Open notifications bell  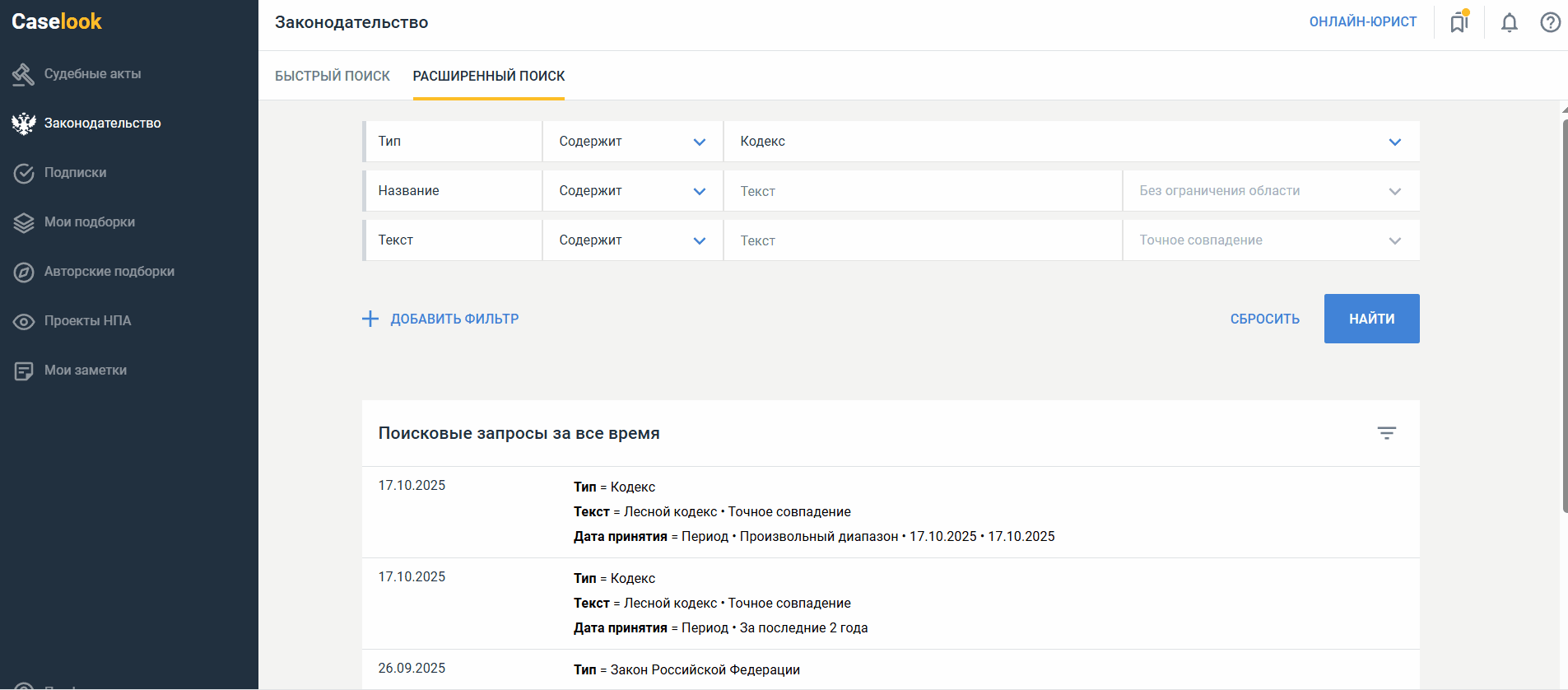1509,22
